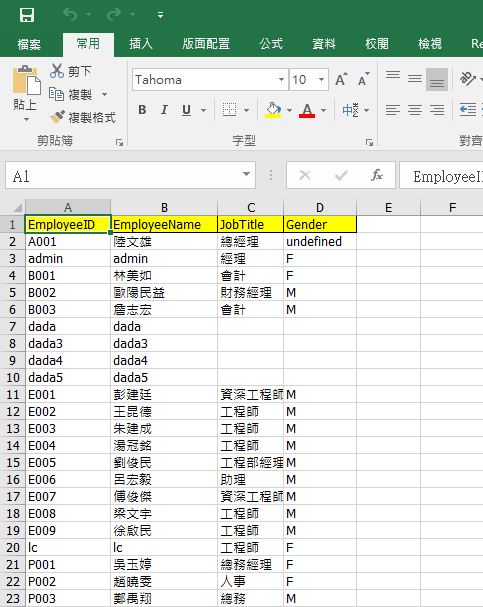Viewport: 483px width, 607px height.
Task: Switch to the 檢視 tab
Action: (x=430, y=44)
